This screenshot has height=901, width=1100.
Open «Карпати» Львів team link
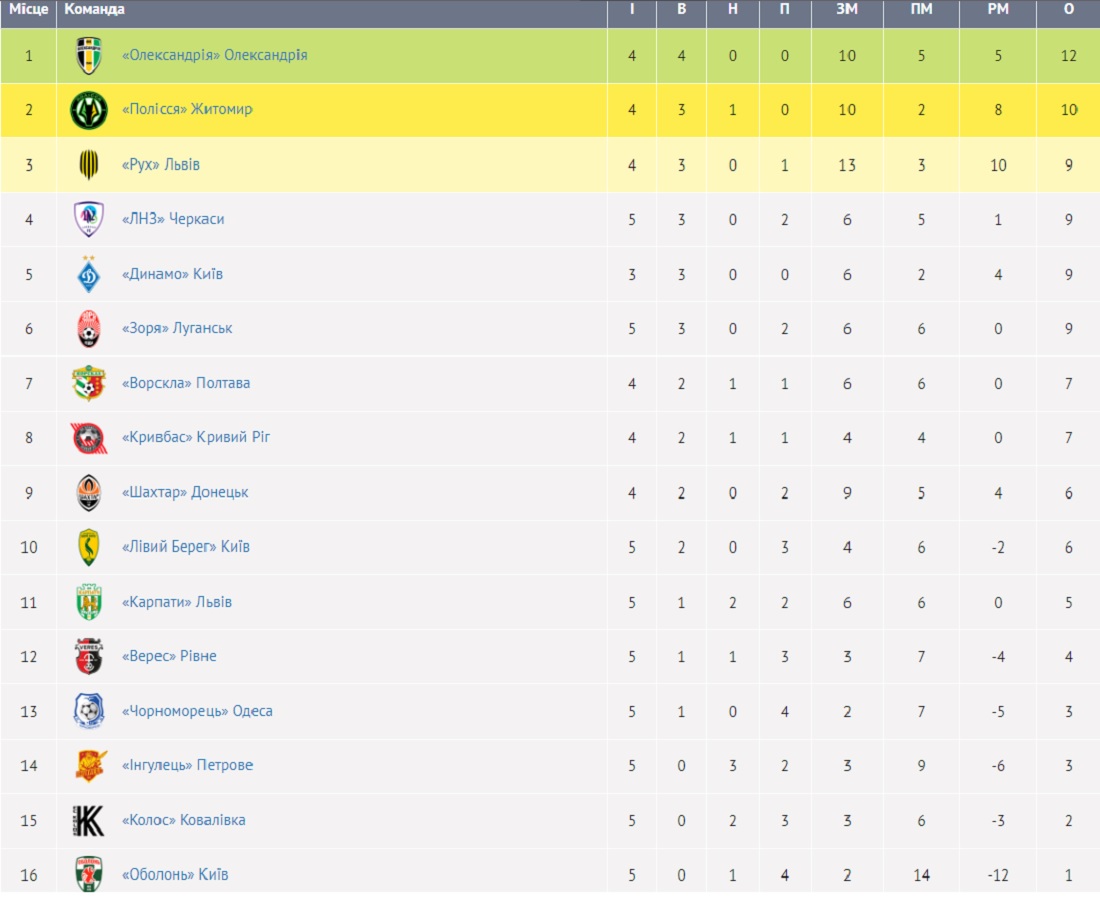(x=177, y=602)
